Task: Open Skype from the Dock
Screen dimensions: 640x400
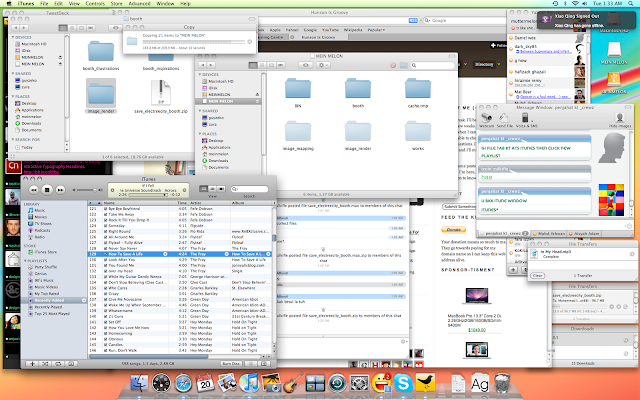Action: 403,384
